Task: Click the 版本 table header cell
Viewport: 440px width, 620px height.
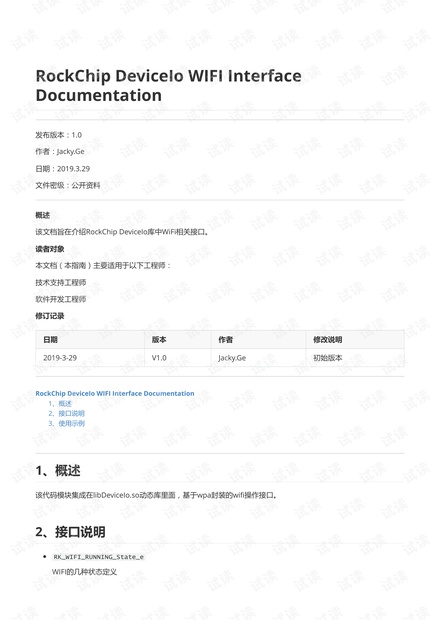Action: (178, 340)
